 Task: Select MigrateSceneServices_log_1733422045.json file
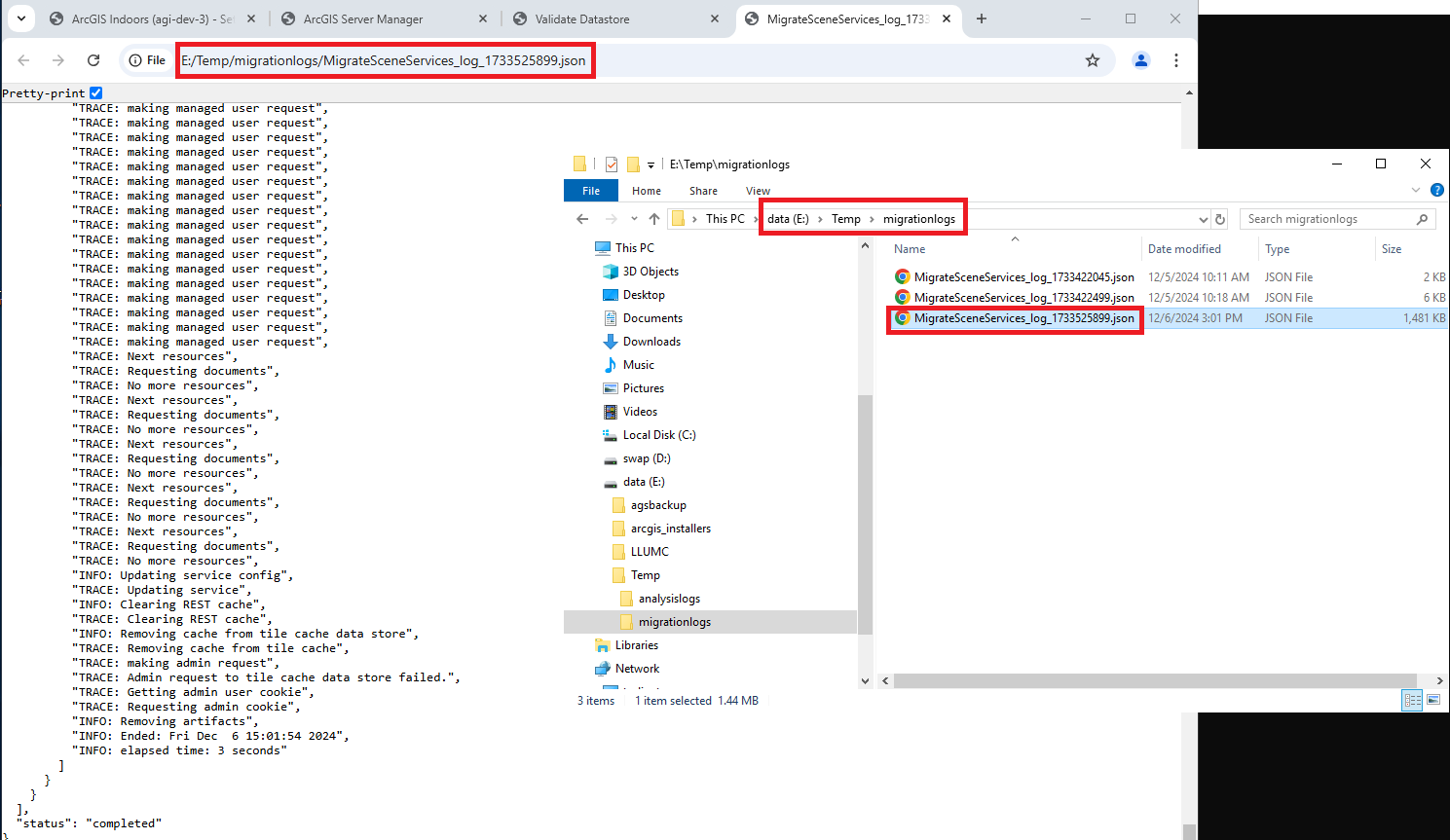[1023, 277]
